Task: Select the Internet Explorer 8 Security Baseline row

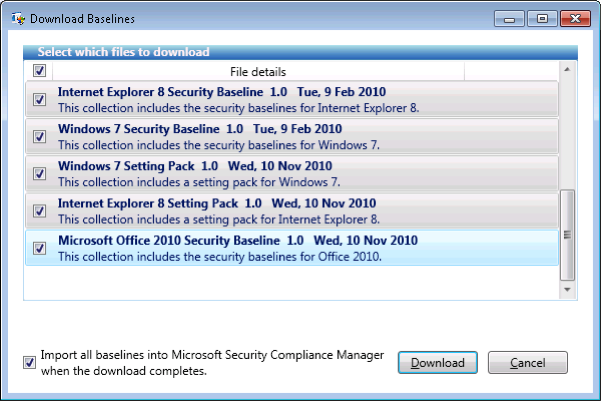Action: pyautogui.click(x=292, y=99)
